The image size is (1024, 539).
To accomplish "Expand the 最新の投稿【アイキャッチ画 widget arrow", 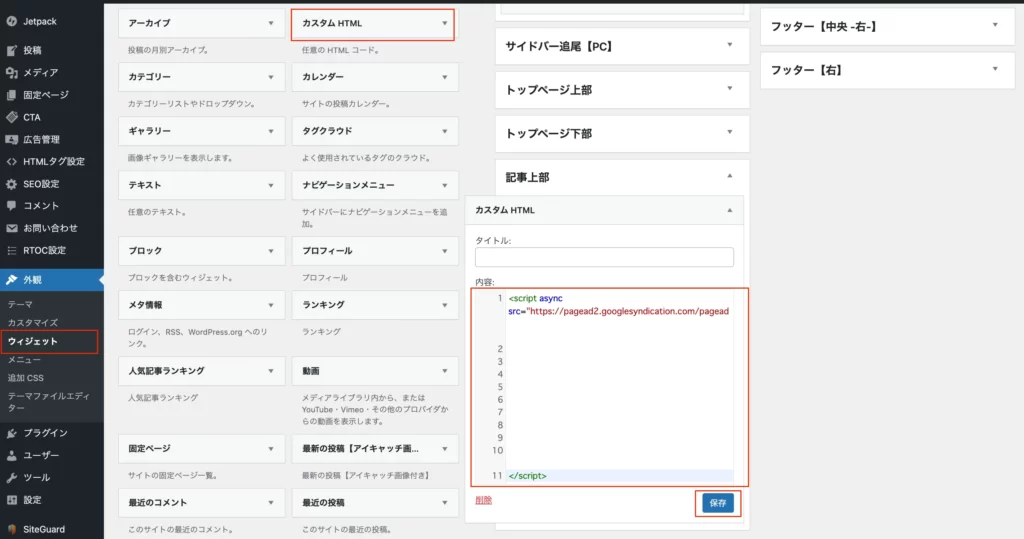I will click(445, 449).
